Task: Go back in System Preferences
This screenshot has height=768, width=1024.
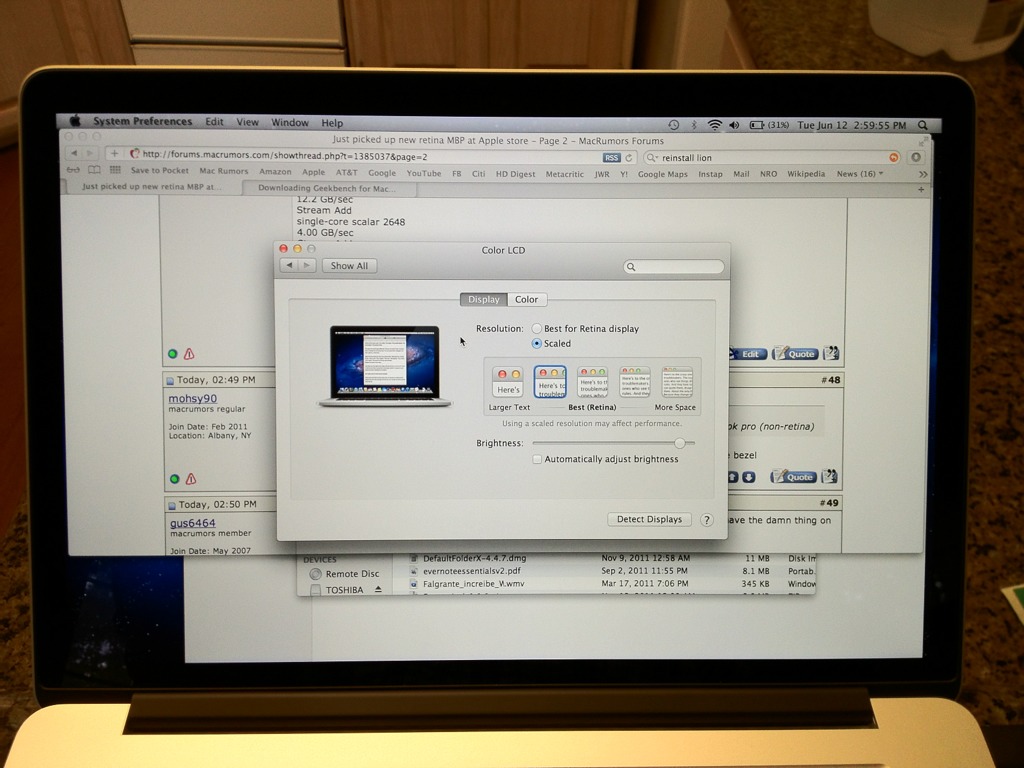Action: (x=289, y=265)
